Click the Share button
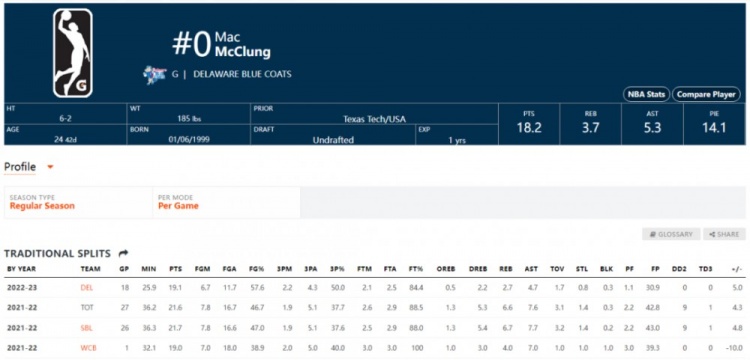 tap(724, 234)
